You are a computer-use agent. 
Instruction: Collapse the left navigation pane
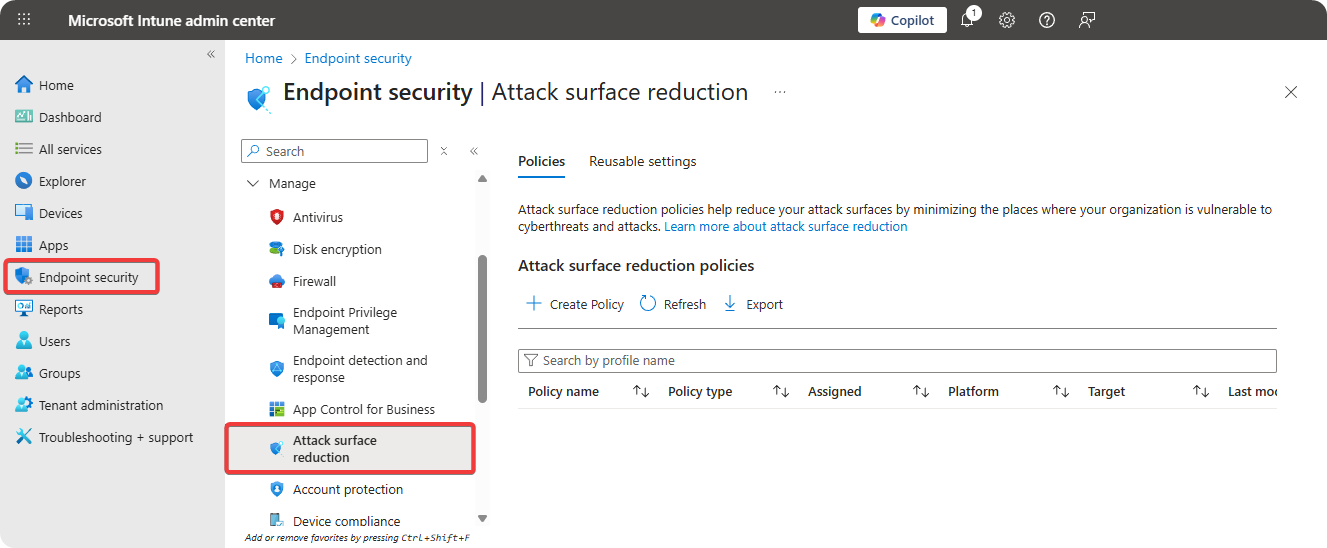pyautogui.click(x=211, y=54)
